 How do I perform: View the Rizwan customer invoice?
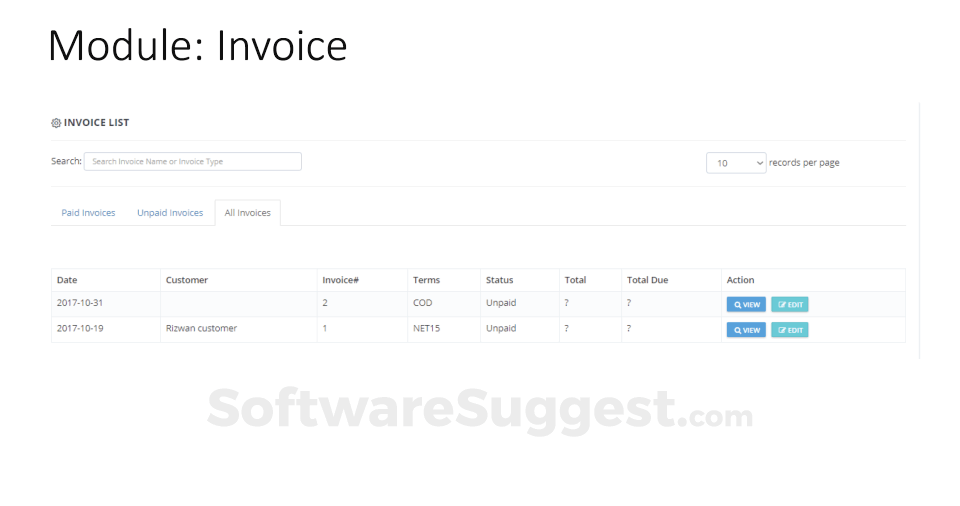(x=746, y=330)
